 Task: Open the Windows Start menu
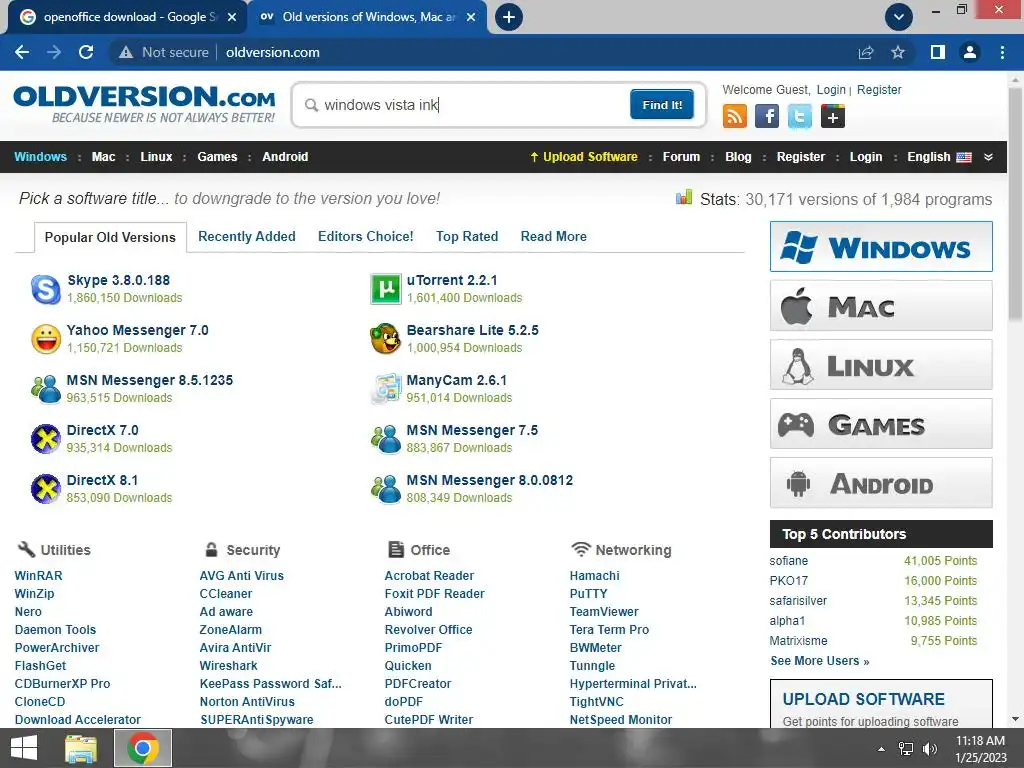[x=24, y=748]
